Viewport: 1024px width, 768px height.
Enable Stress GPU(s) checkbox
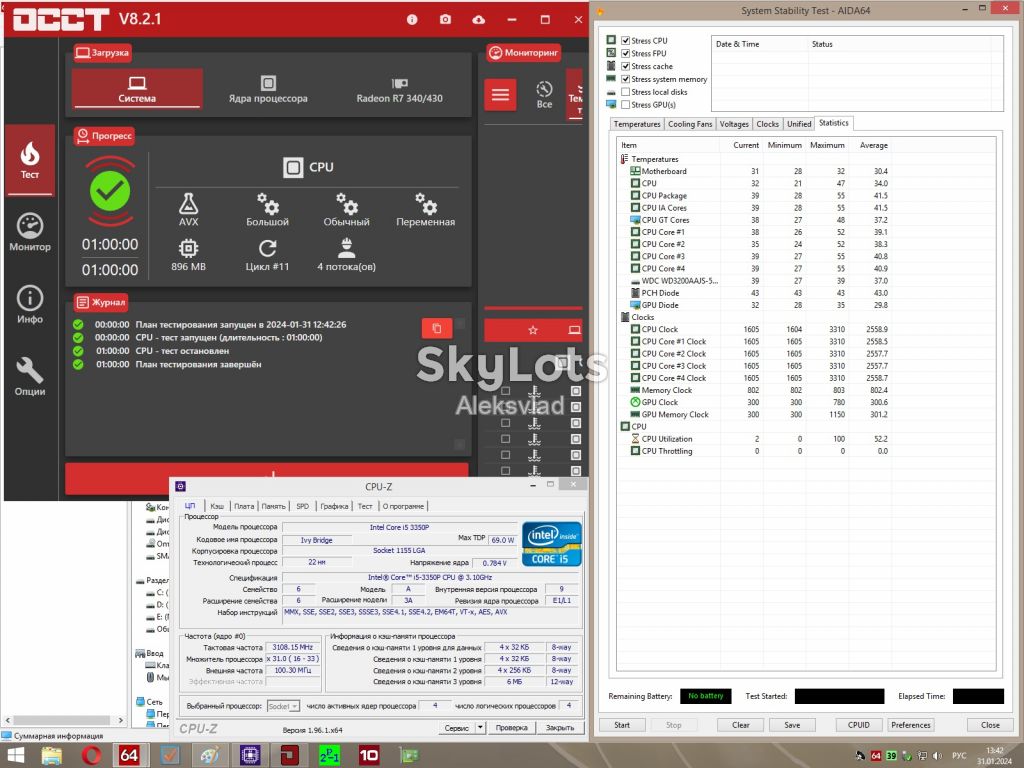[626, 104]
